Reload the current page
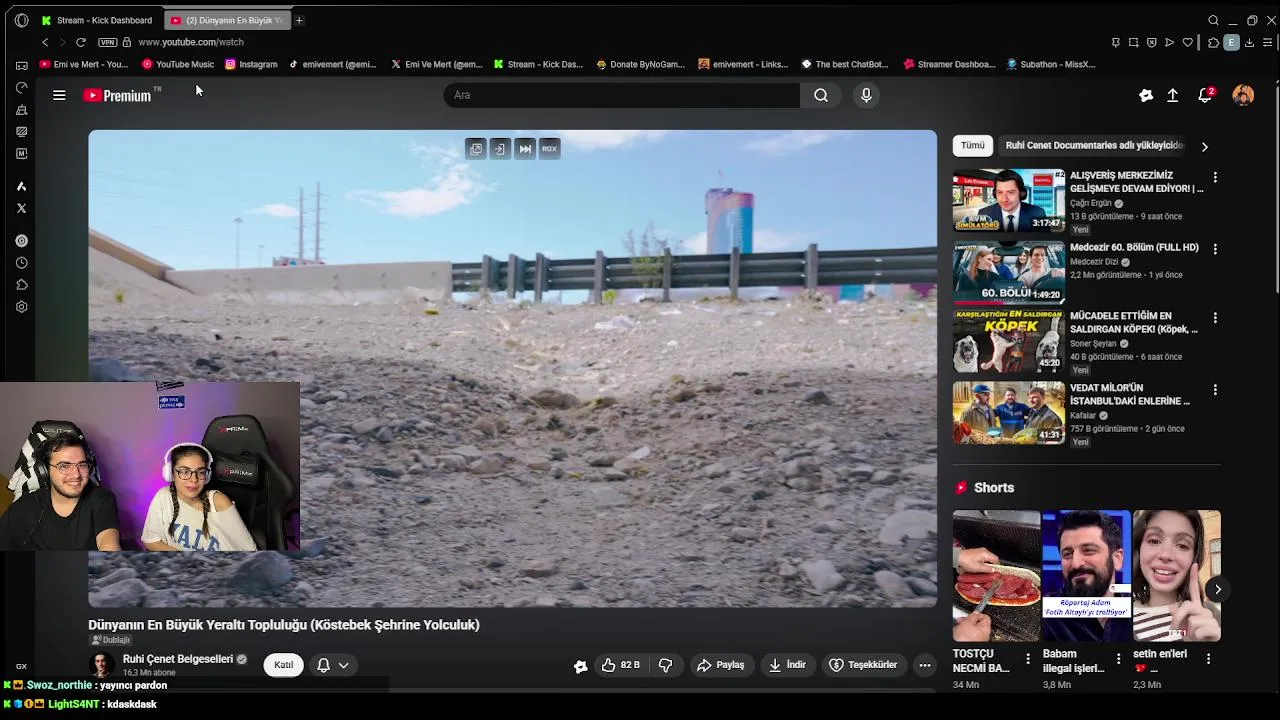Image resolution: width=1280 pixels, height=720 pixels. point(81,42)
